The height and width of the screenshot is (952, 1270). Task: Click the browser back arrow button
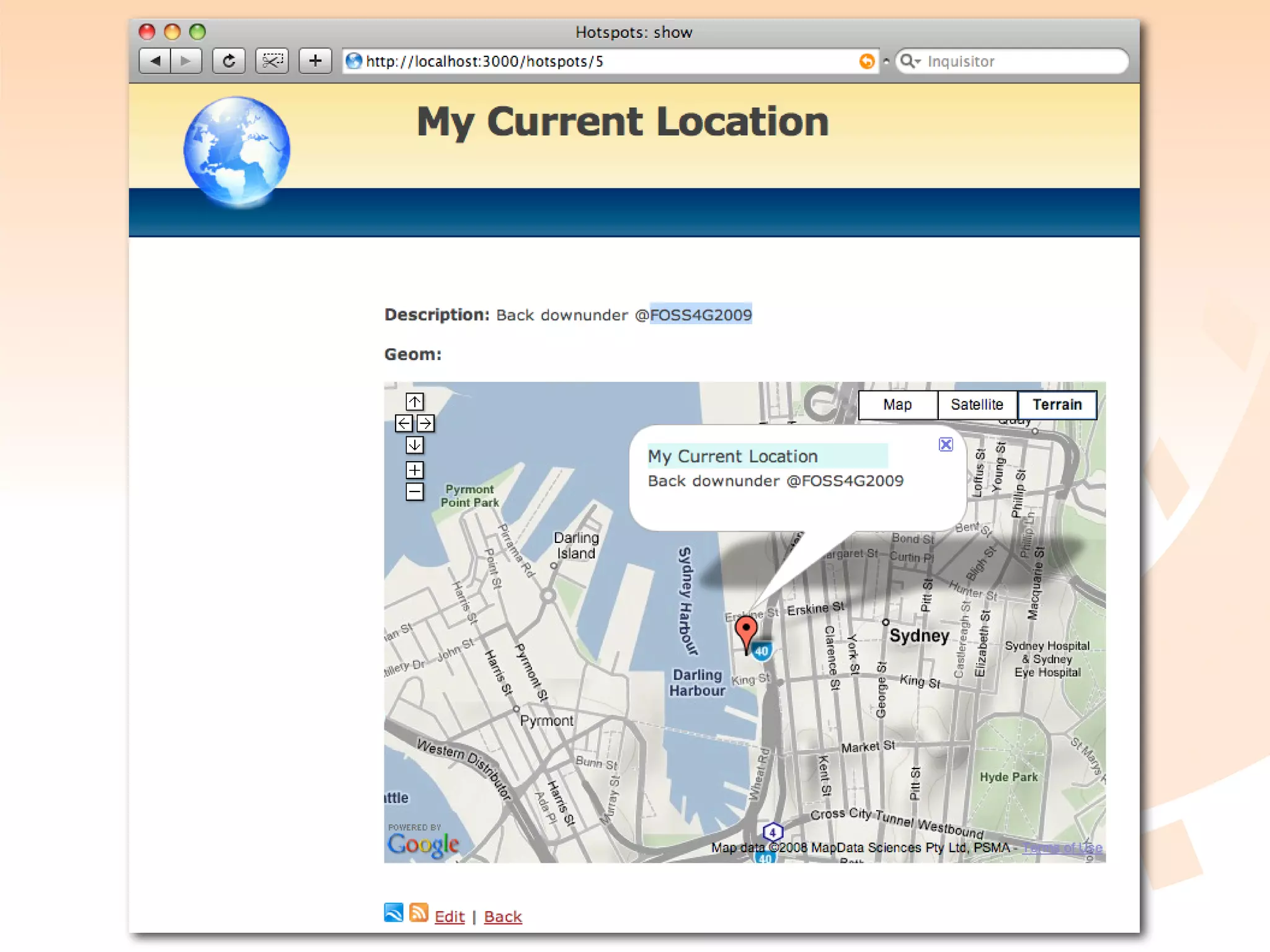155,61
